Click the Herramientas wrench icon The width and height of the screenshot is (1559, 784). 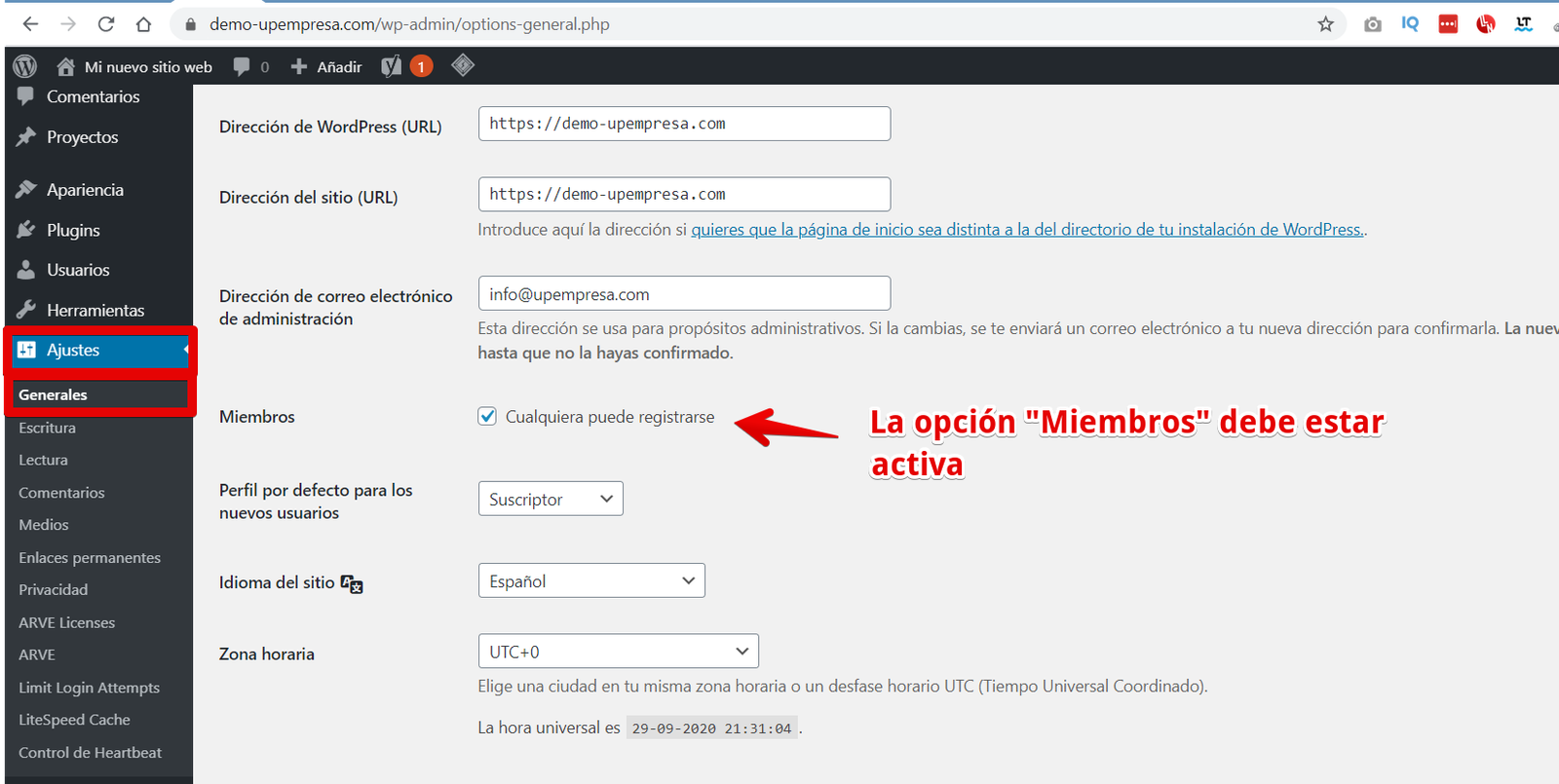click(x=26, y=310)
